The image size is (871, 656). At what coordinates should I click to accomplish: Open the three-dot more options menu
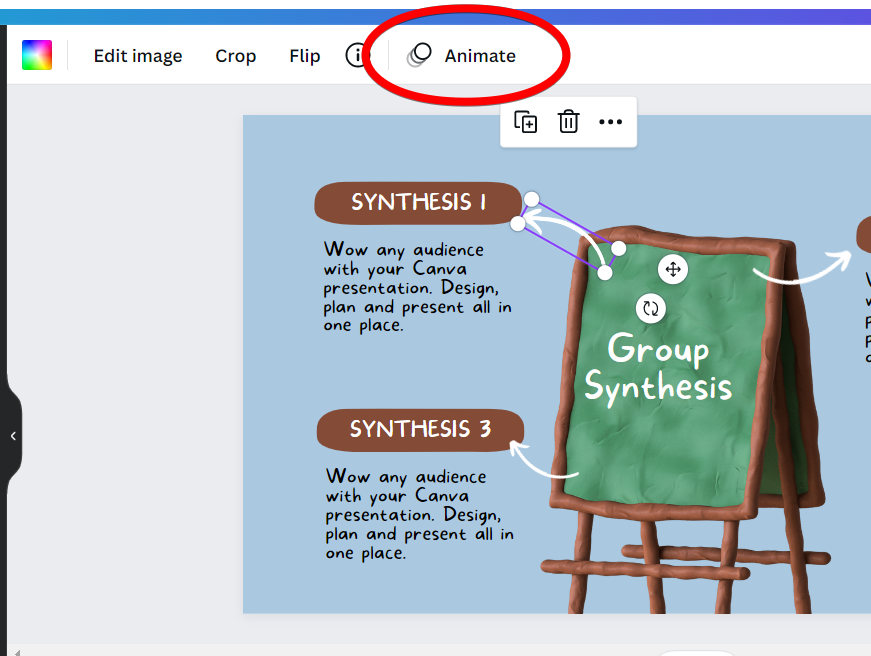(x=610, y=122)
